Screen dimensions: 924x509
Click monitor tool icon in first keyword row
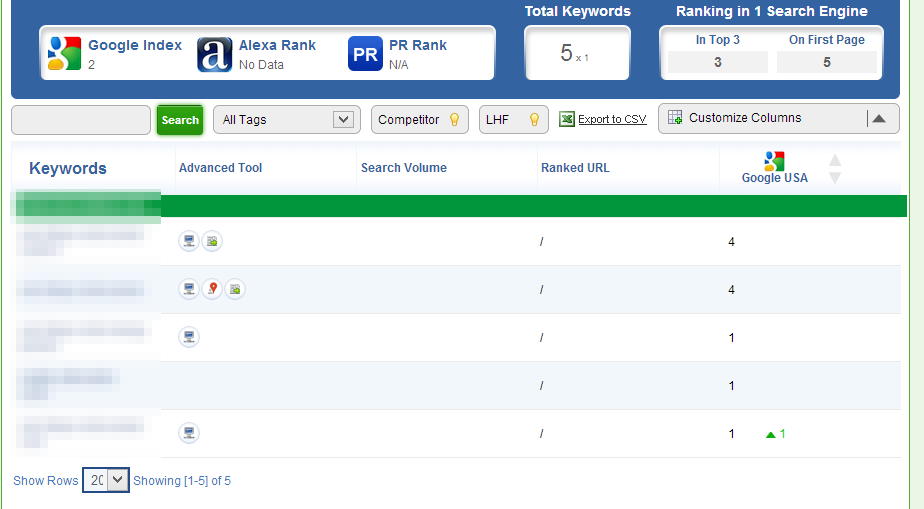point(189,241)
